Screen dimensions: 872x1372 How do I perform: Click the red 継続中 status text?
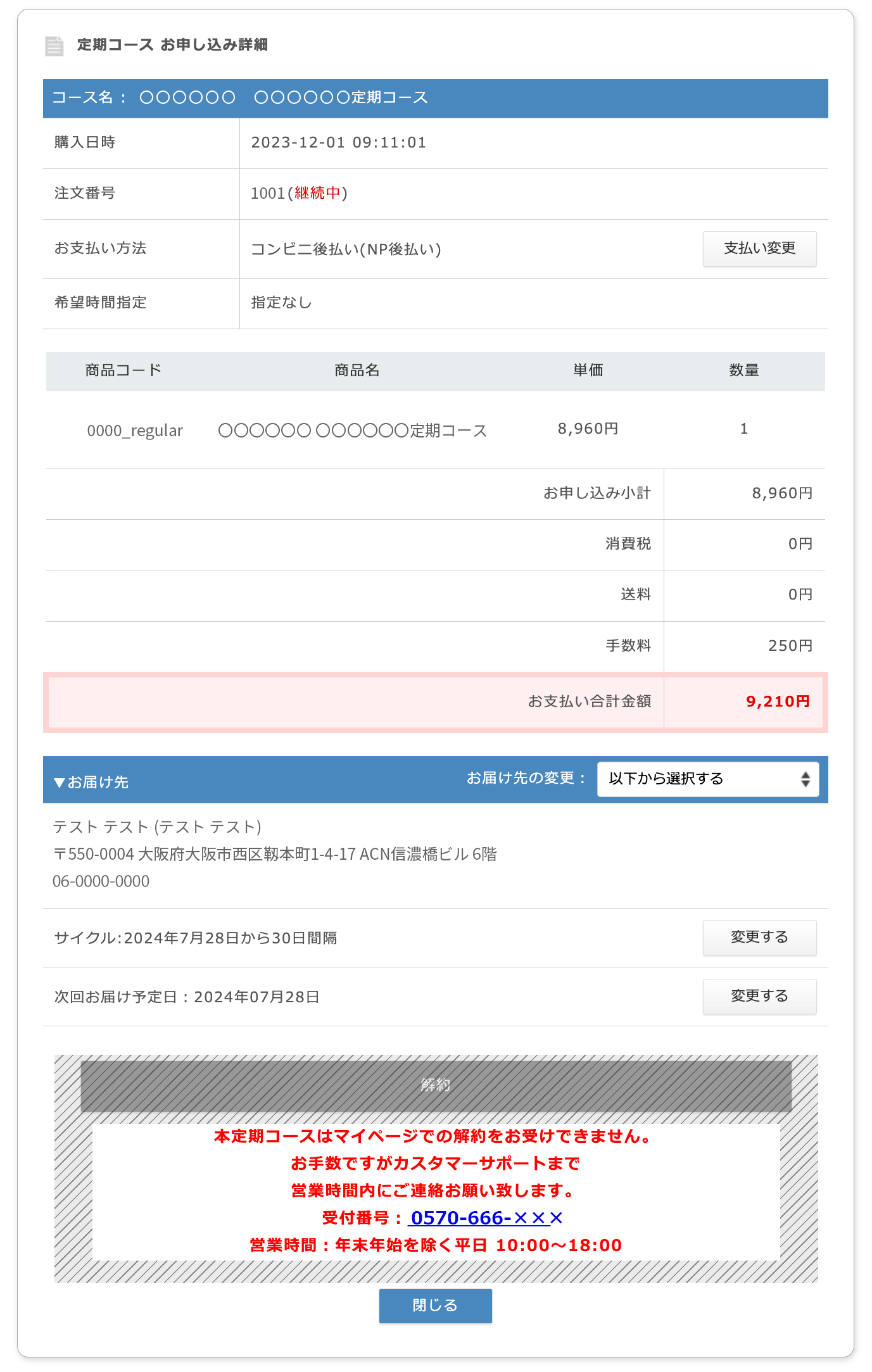tap(317, 193)
